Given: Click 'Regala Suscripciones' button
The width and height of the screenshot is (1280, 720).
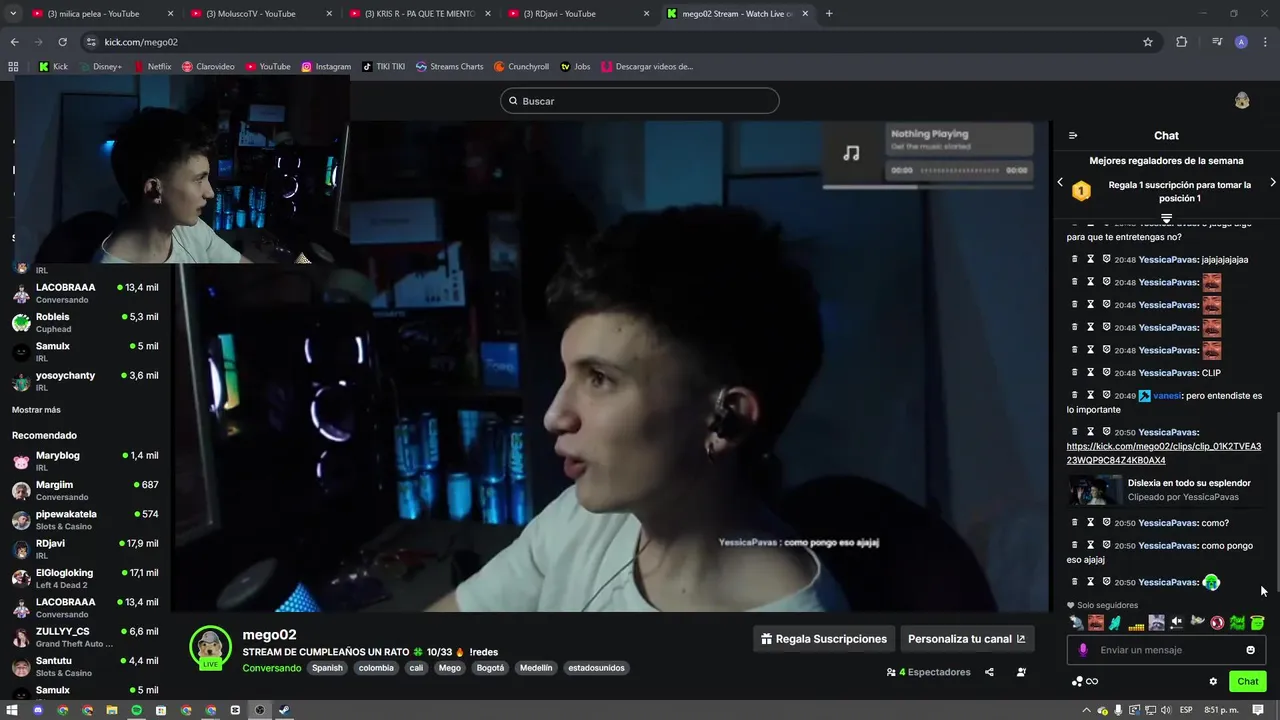Looking at the screenshot, I should (x=824, y=639).
